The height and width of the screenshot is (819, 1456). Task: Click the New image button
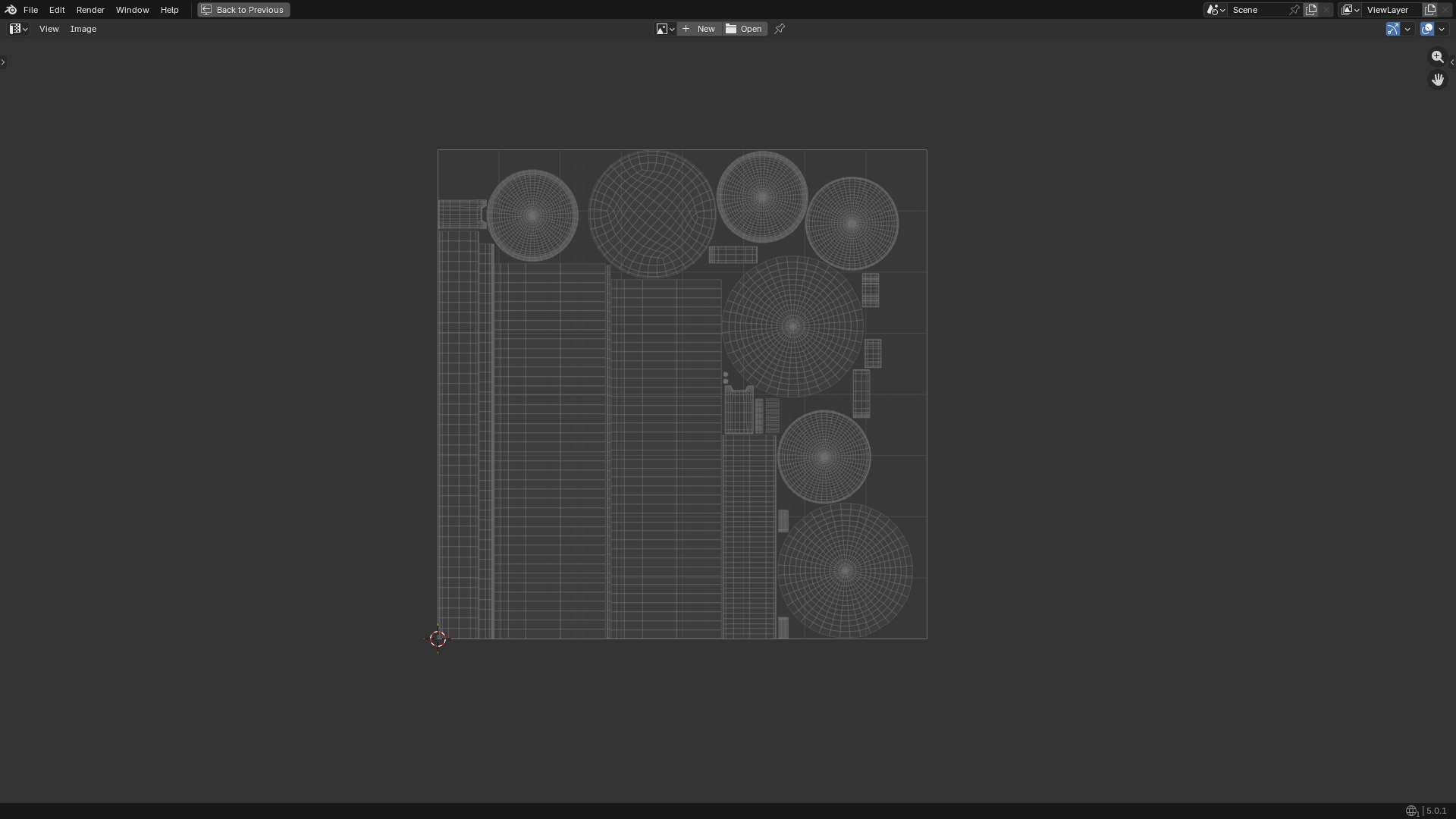pos(698,29)
